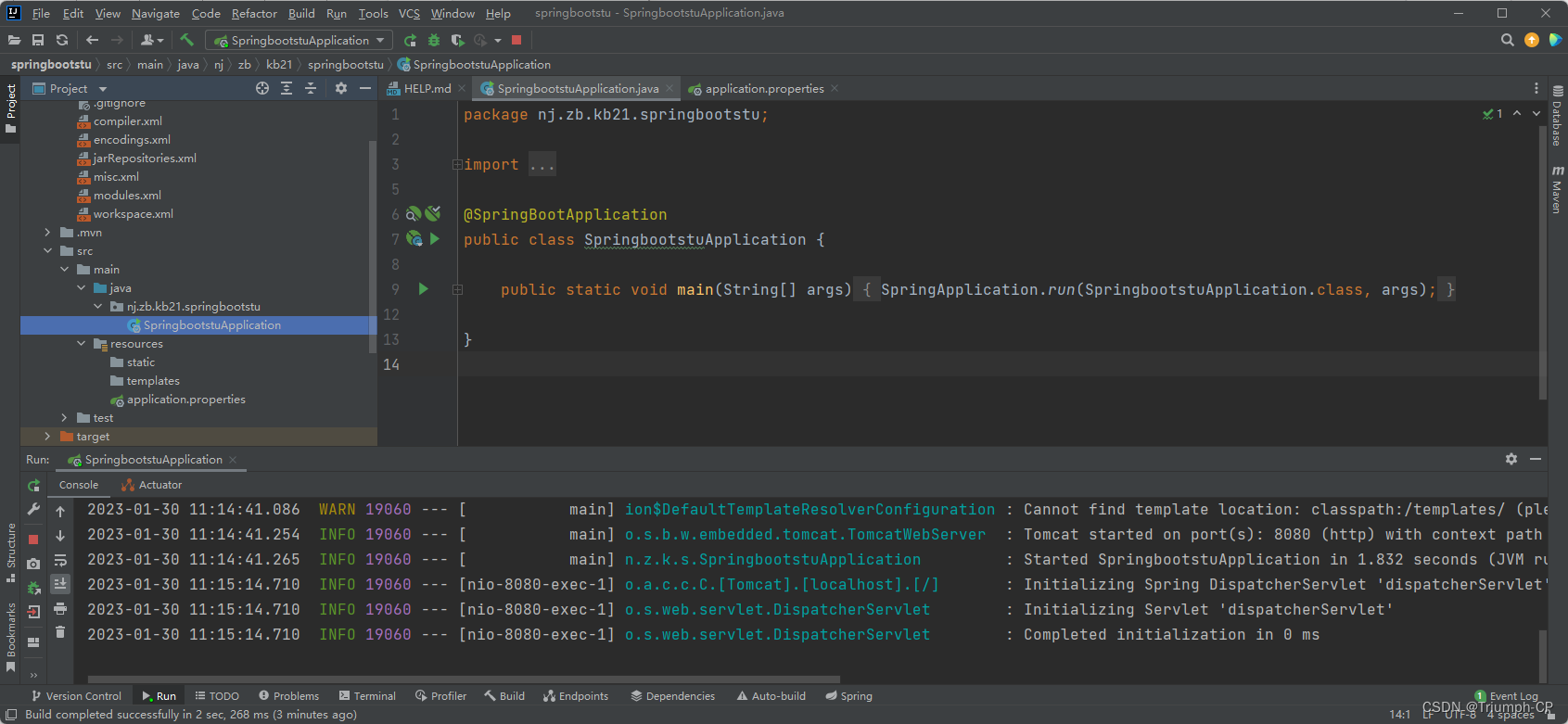Click the Open folder toolbar icon
This screenshot has width=1568, height=724.
(14, 40)
